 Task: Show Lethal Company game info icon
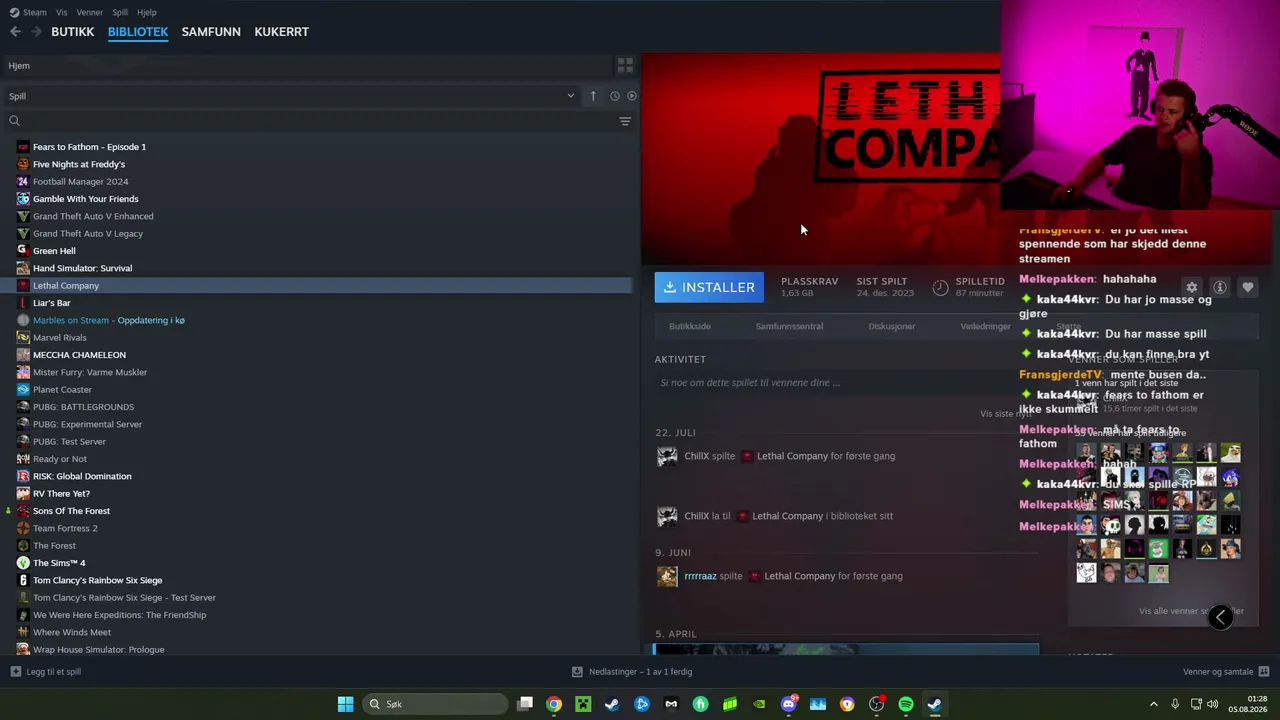[1219, 287]
